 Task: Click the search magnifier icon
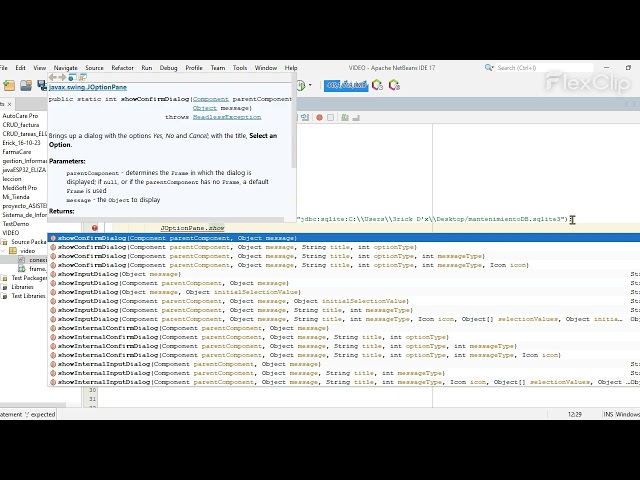489,68
